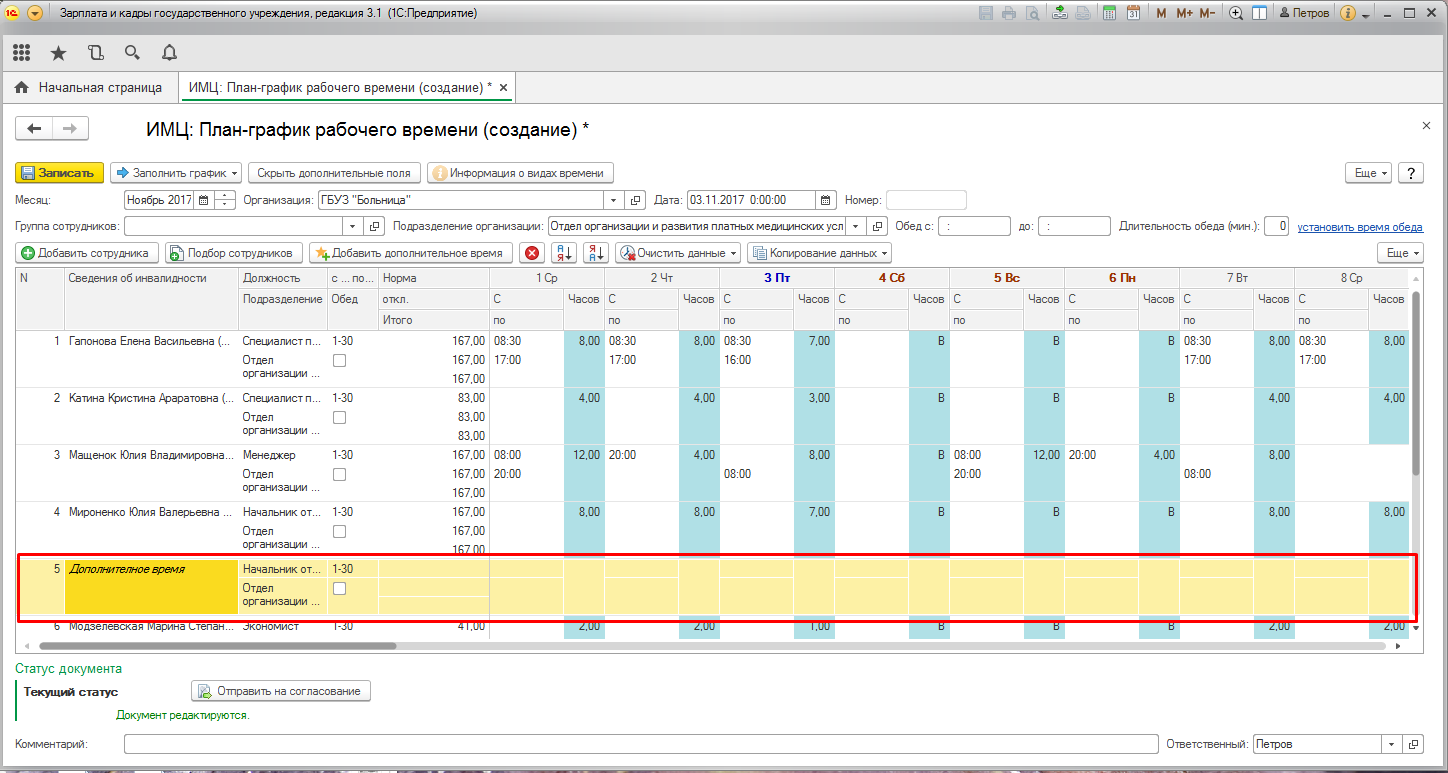The image size is (1448, 773).
Task: Toggle Обед checkbox in Дополнительное время row
Action: (x=339, y=588)
